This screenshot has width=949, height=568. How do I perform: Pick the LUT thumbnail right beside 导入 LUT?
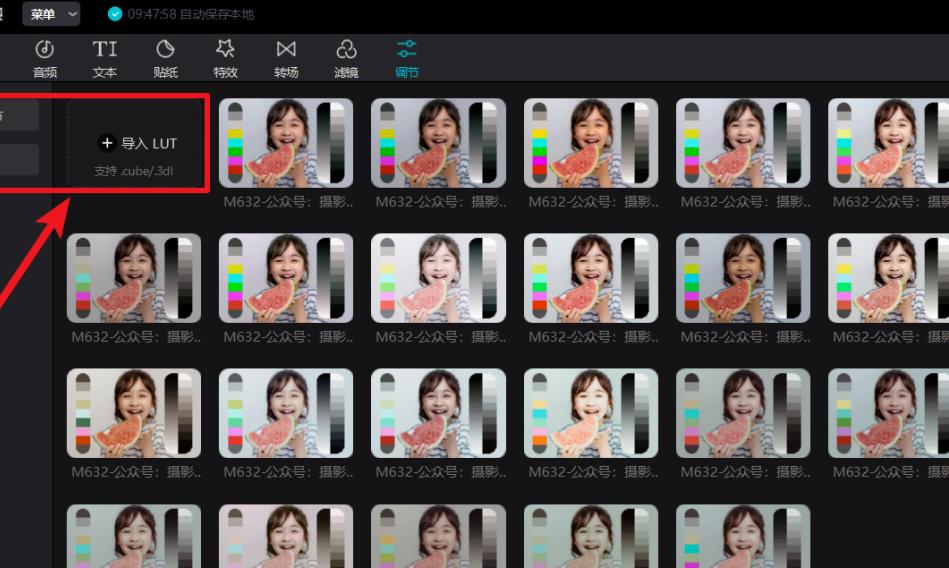(x=286, y=143)
